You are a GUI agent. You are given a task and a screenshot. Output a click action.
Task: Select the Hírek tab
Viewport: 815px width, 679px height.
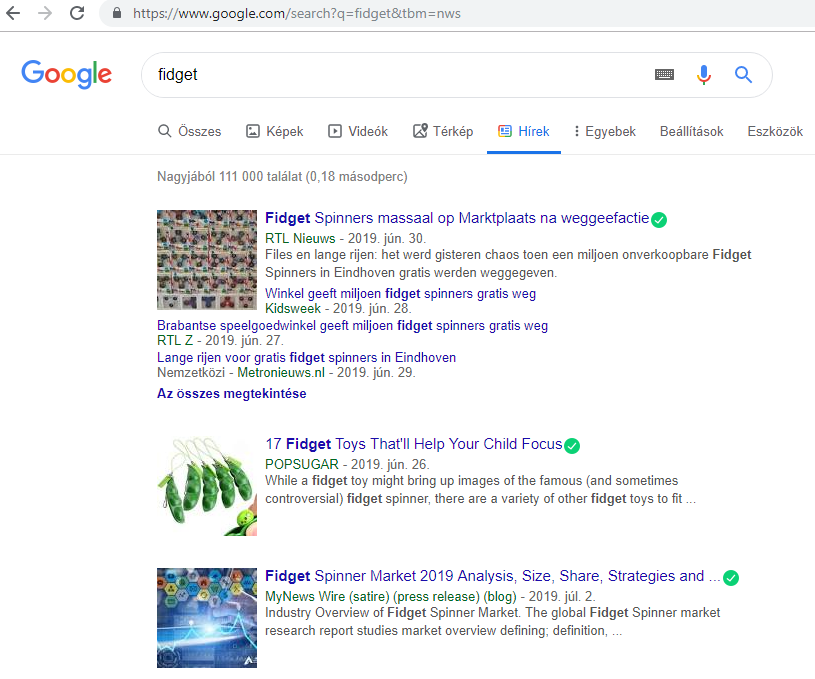click(x=524, y=132)
